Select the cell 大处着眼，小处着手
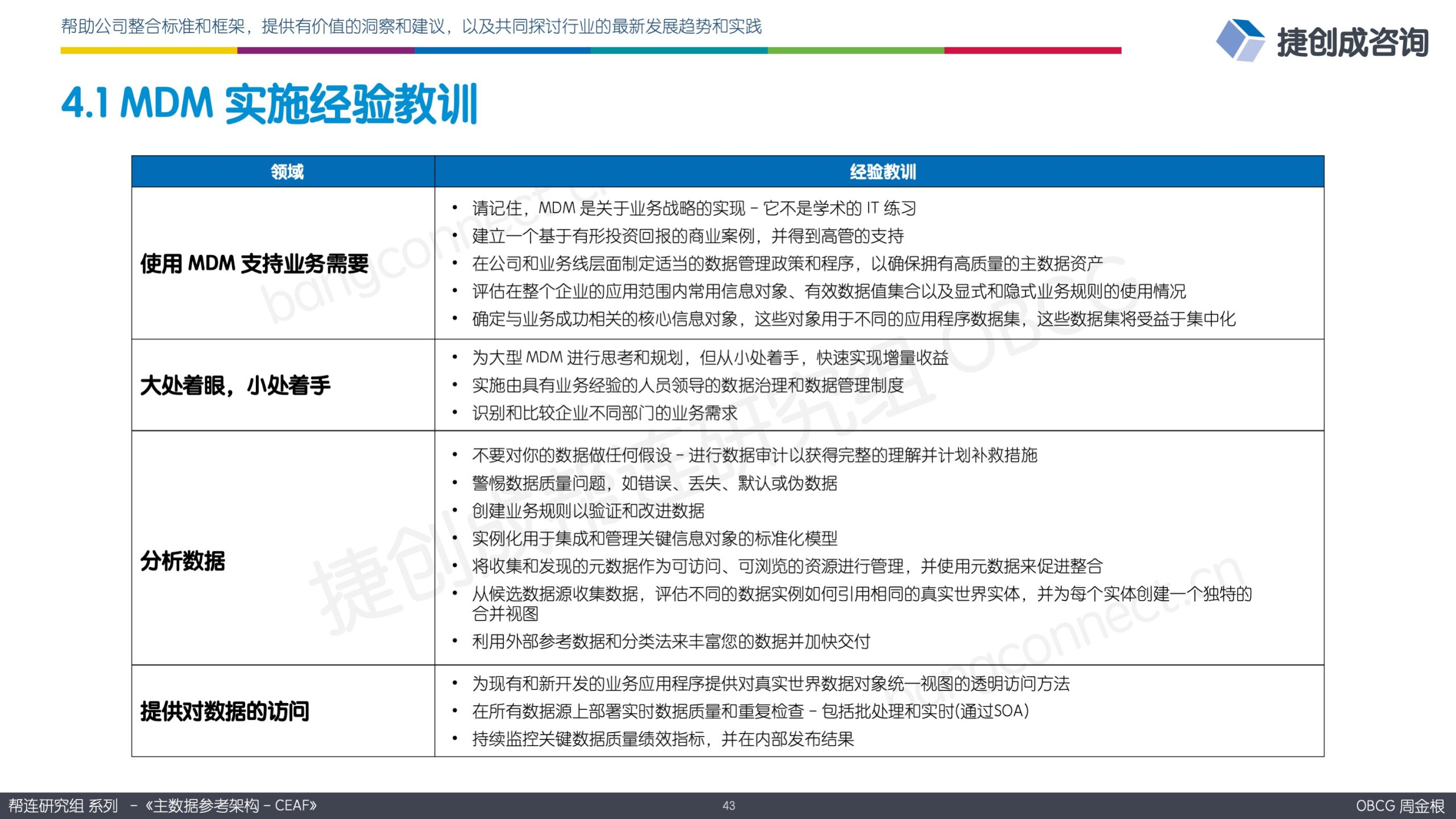Viewport: 1456px width, 819px height. tap(283, 385)
